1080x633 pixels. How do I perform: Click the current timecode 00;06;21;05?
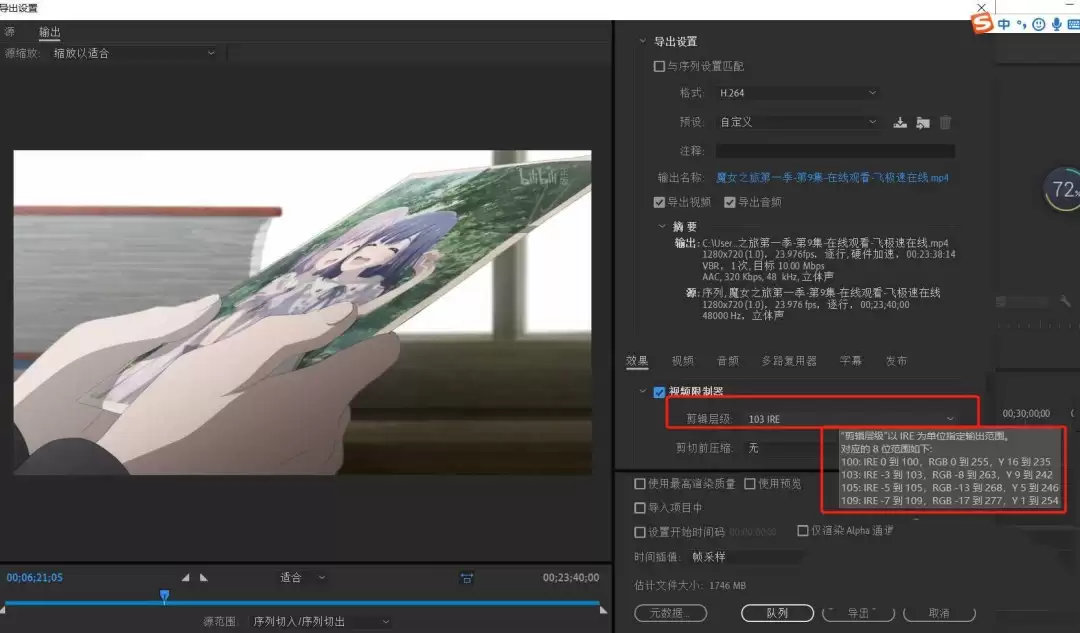pyautogui.click(x=34, y=577)
